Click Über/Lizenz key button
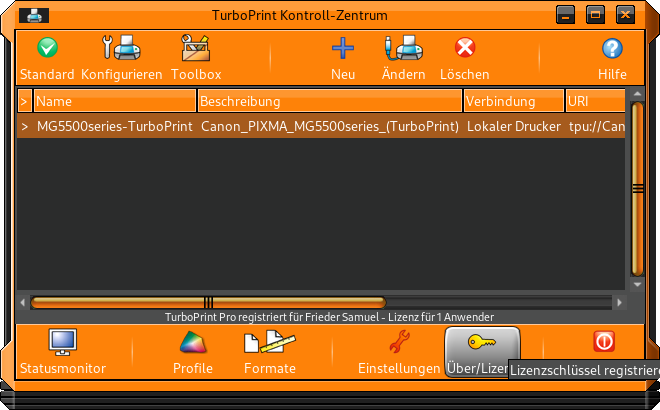 click(481, 343)
